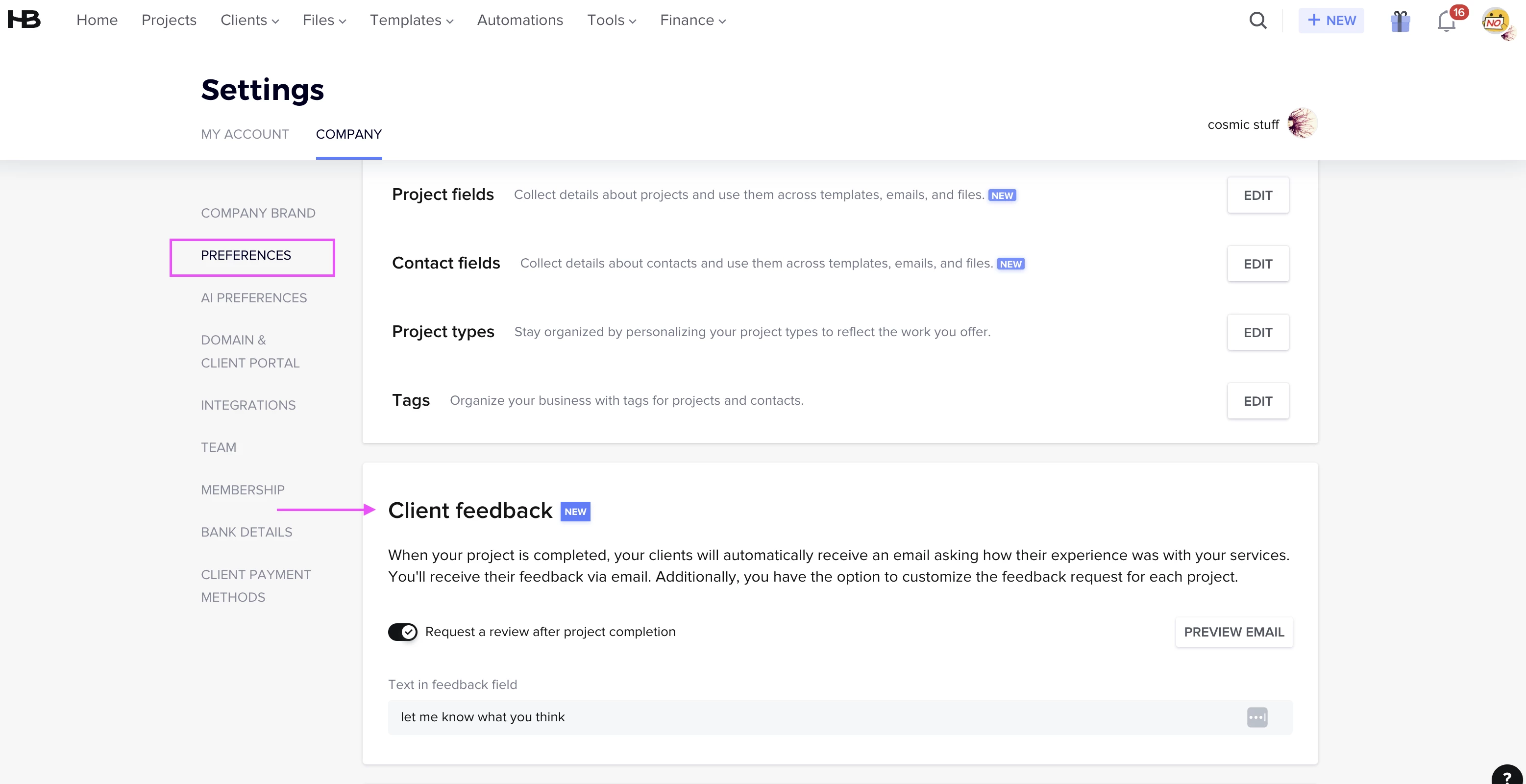The width and height of the screenshot is (1526, 784).
Task: Open the notifications bell icon
Action: tap(1446, 22)
